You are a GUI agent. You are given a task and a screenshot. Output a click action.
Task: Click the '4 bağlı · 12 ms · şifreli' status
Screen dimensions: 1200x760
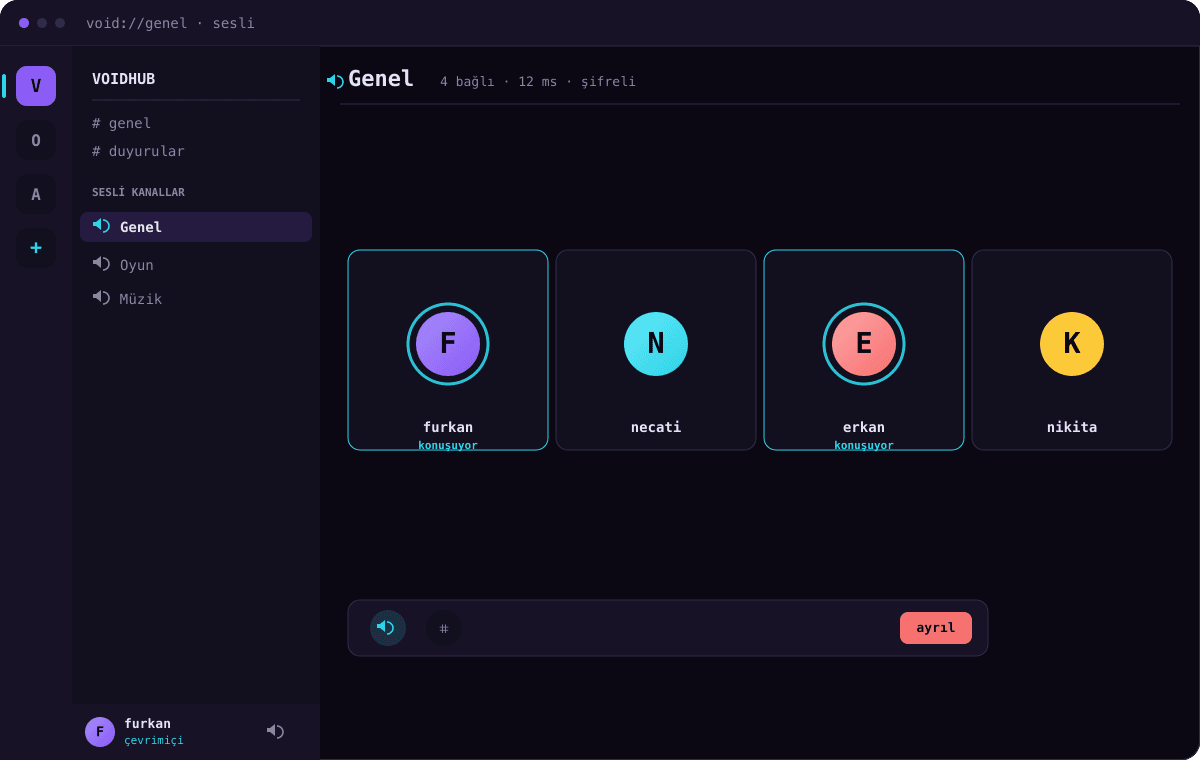tap(538, 81)
